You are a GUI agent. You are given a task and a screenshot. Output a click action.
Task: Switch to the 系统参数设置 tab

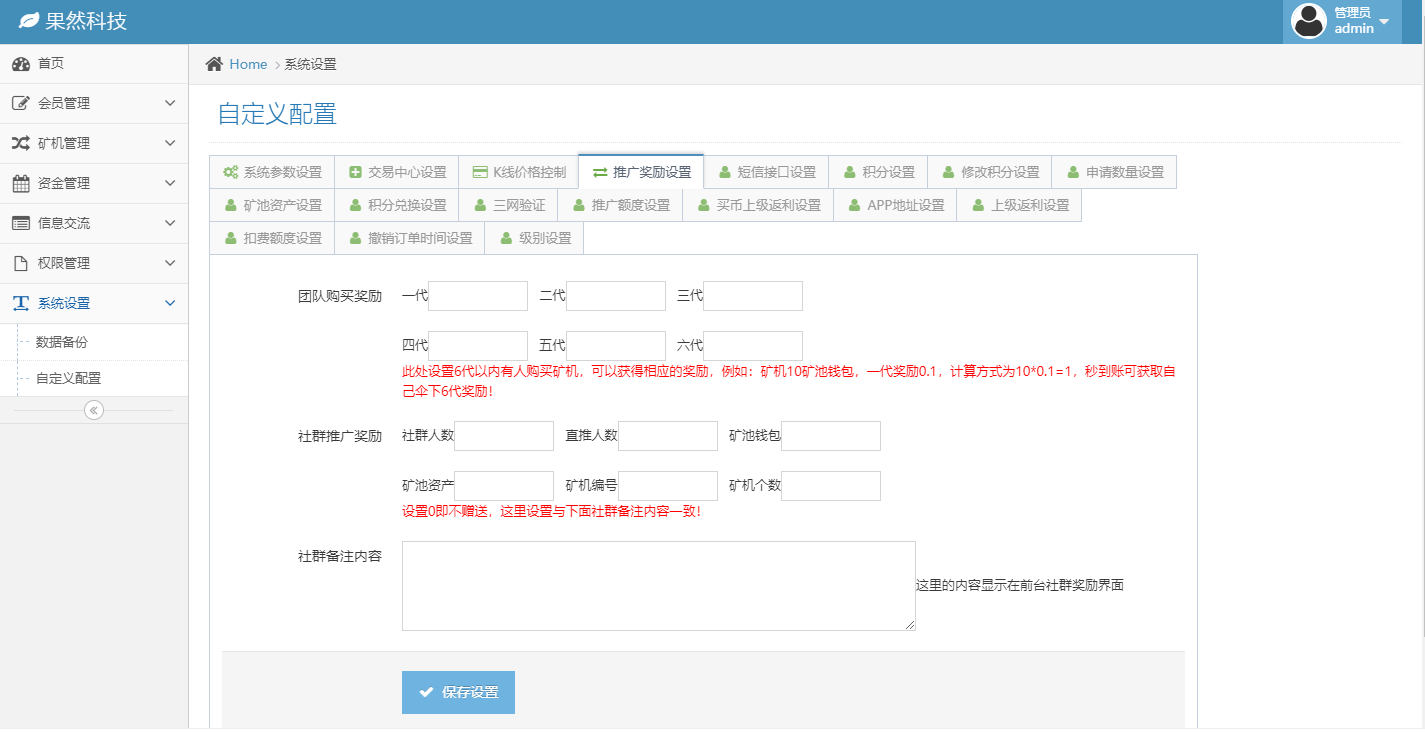pos(272,172)
